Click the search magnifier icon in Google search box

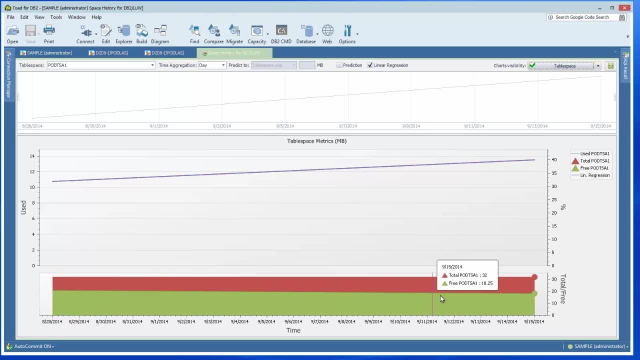click(x=550, y=17)
